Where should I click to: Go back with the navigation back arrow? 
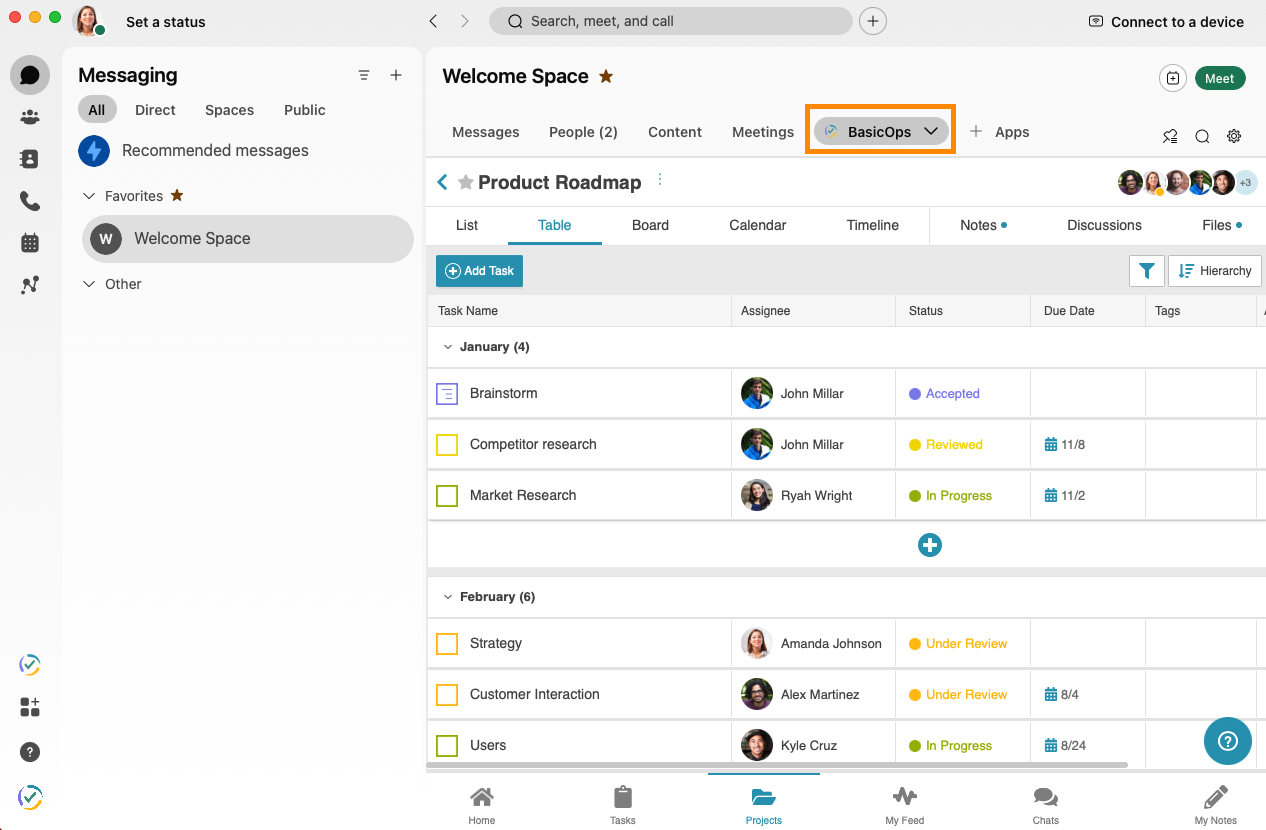click(x=433, y=21)
